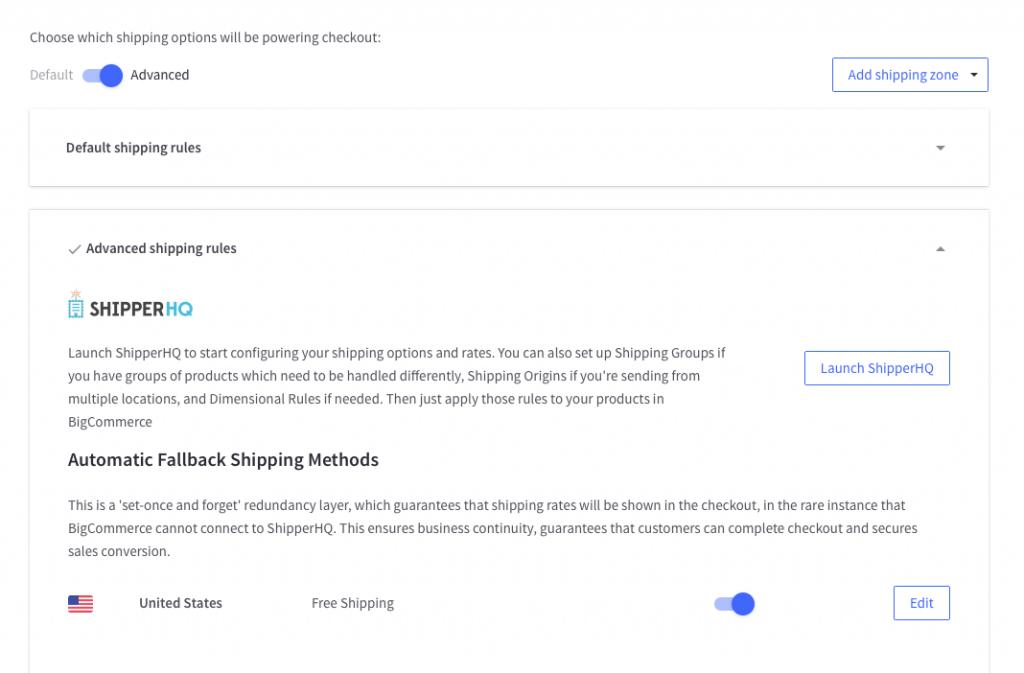Screen dimensions: 1024x673
Task: Click the United States flag icon
Action: [80, 604]
